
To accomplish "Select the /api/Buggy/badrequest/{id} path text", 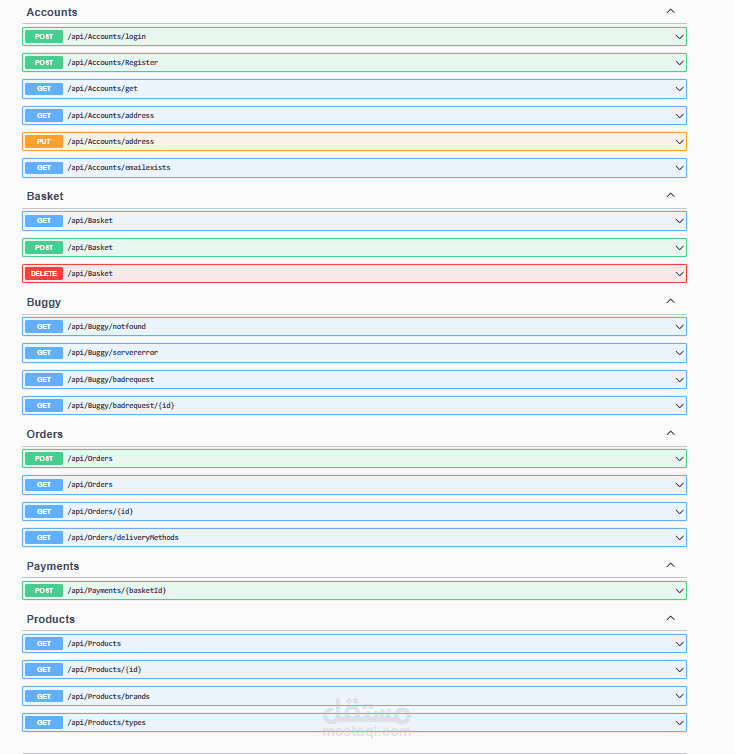I will click(121, 405).
